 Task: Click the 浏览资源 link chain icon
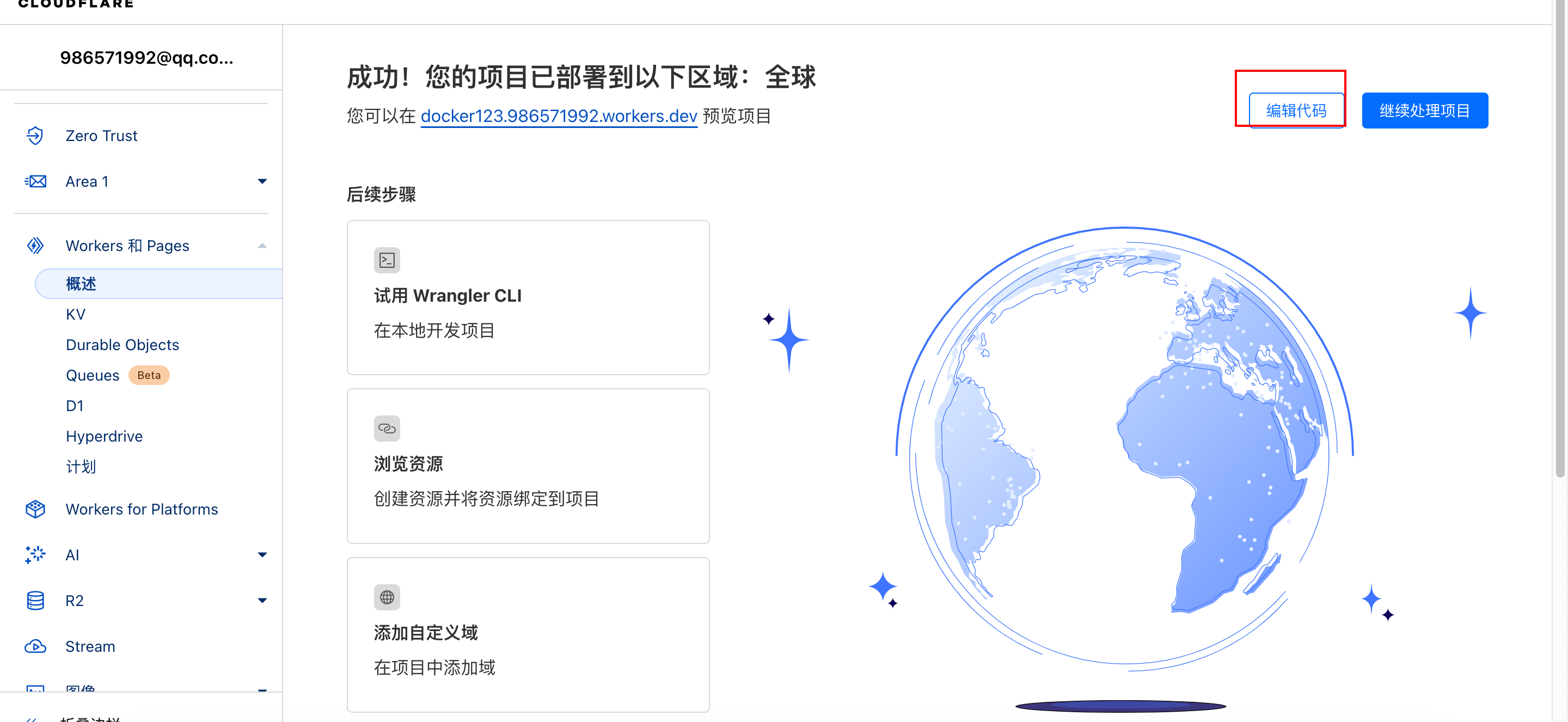(x=387, y=428)
